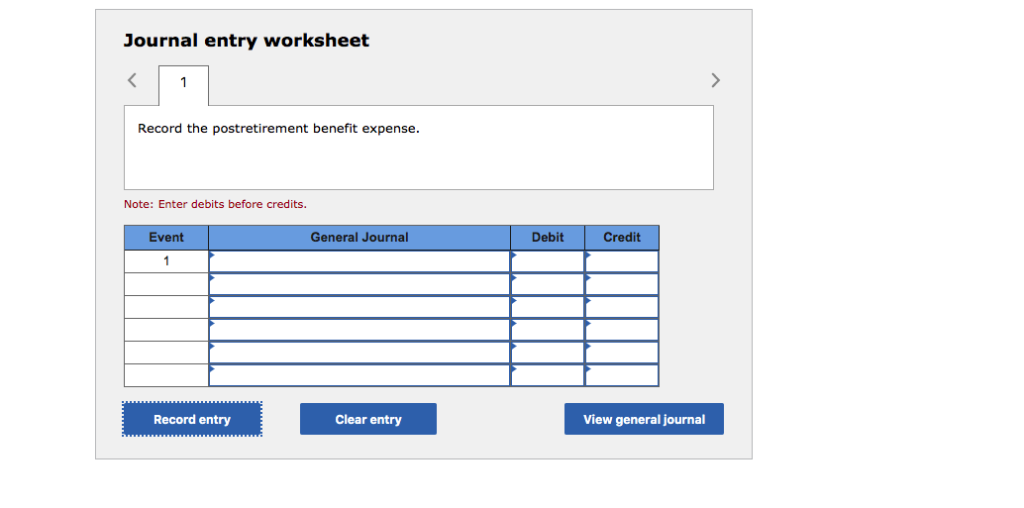This screenshot has height=508, width=1024.
Task: Click the Clear entry button
Action: click(x=368, y=419)
